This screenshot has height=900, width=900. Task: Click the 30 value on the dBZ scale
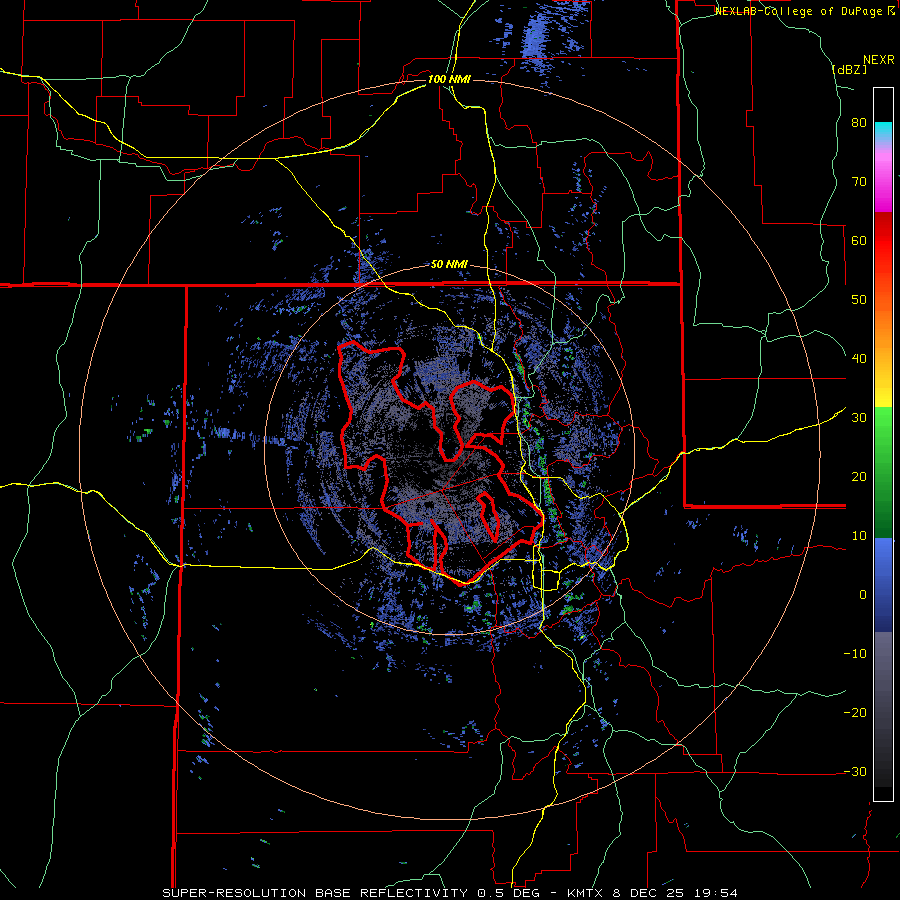(859, 418)
